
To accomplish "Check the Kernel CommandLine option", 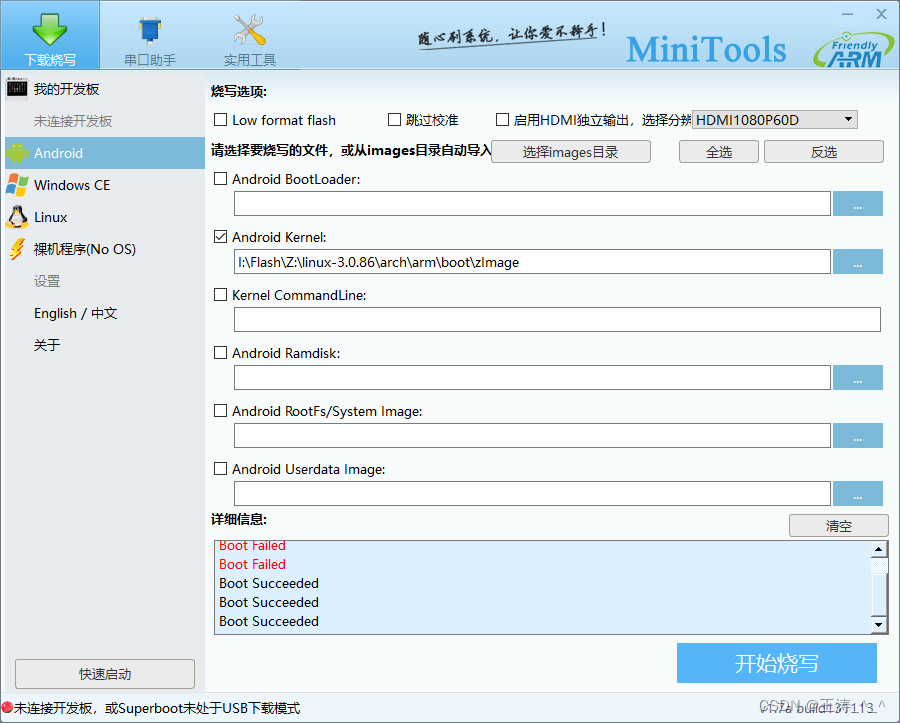I will pos(220,295).
